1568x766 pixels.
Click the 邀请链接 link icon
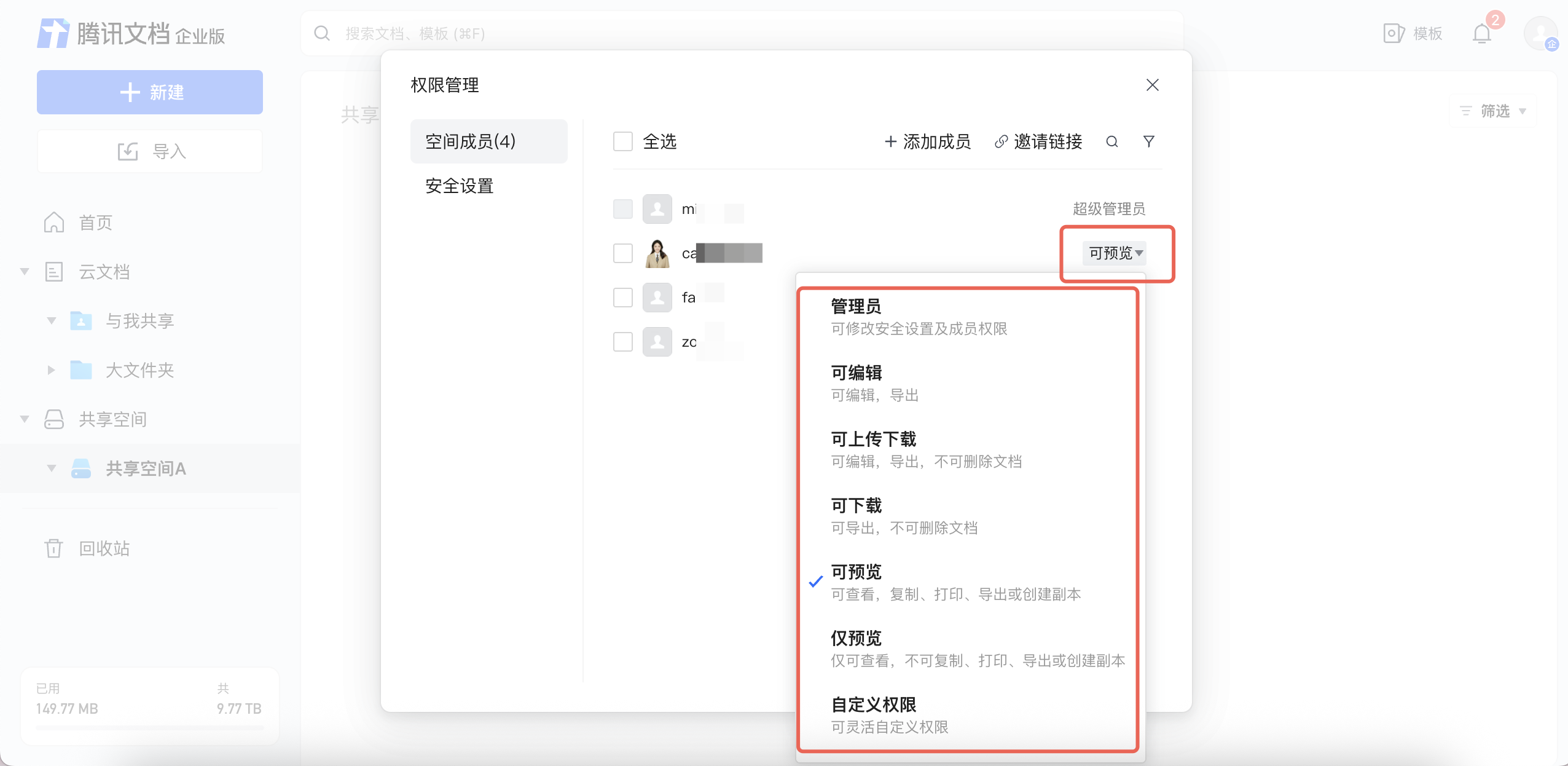(1001, 142)
